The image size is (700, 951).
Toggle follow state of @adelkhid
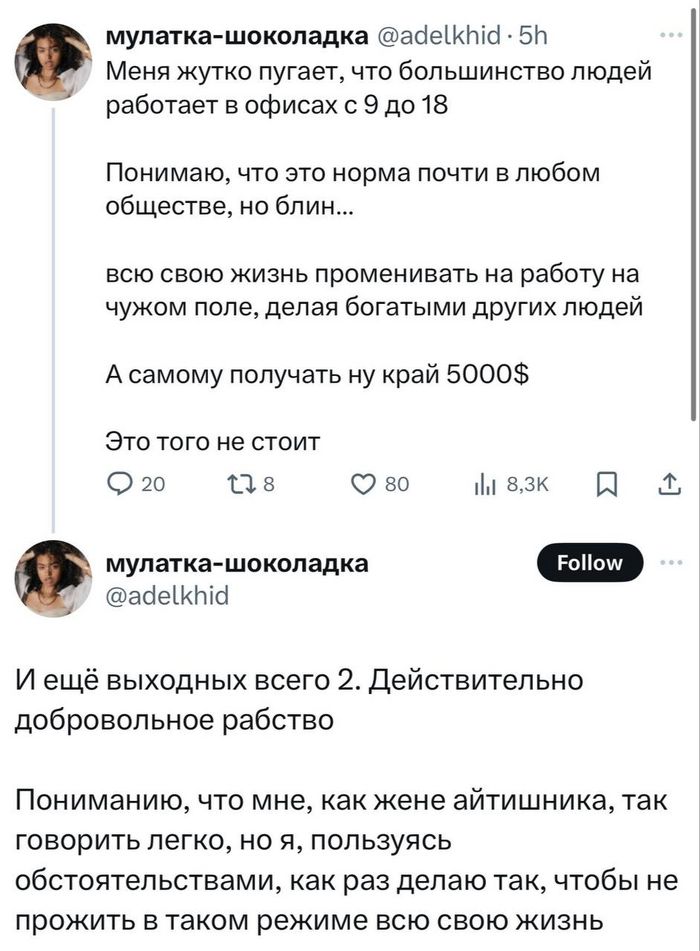pyautogui.click(x=590, y=562)
